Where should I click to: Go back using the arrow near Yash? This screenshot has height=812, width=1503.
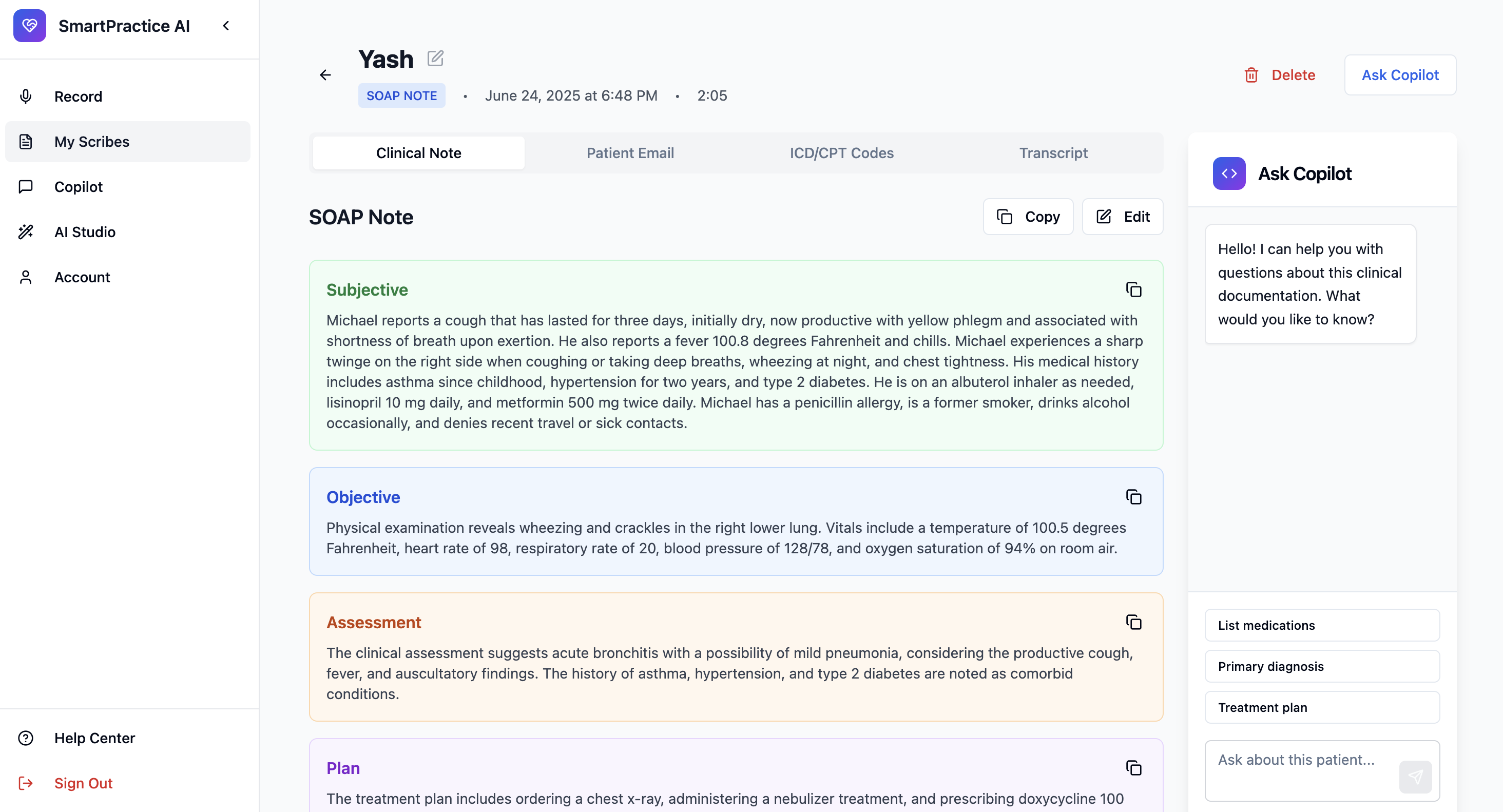(325, 74)
